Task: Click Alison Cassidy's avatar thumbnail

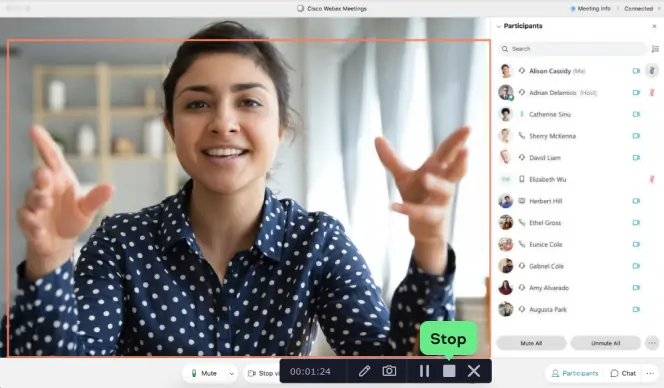Action: coord(506,71)
